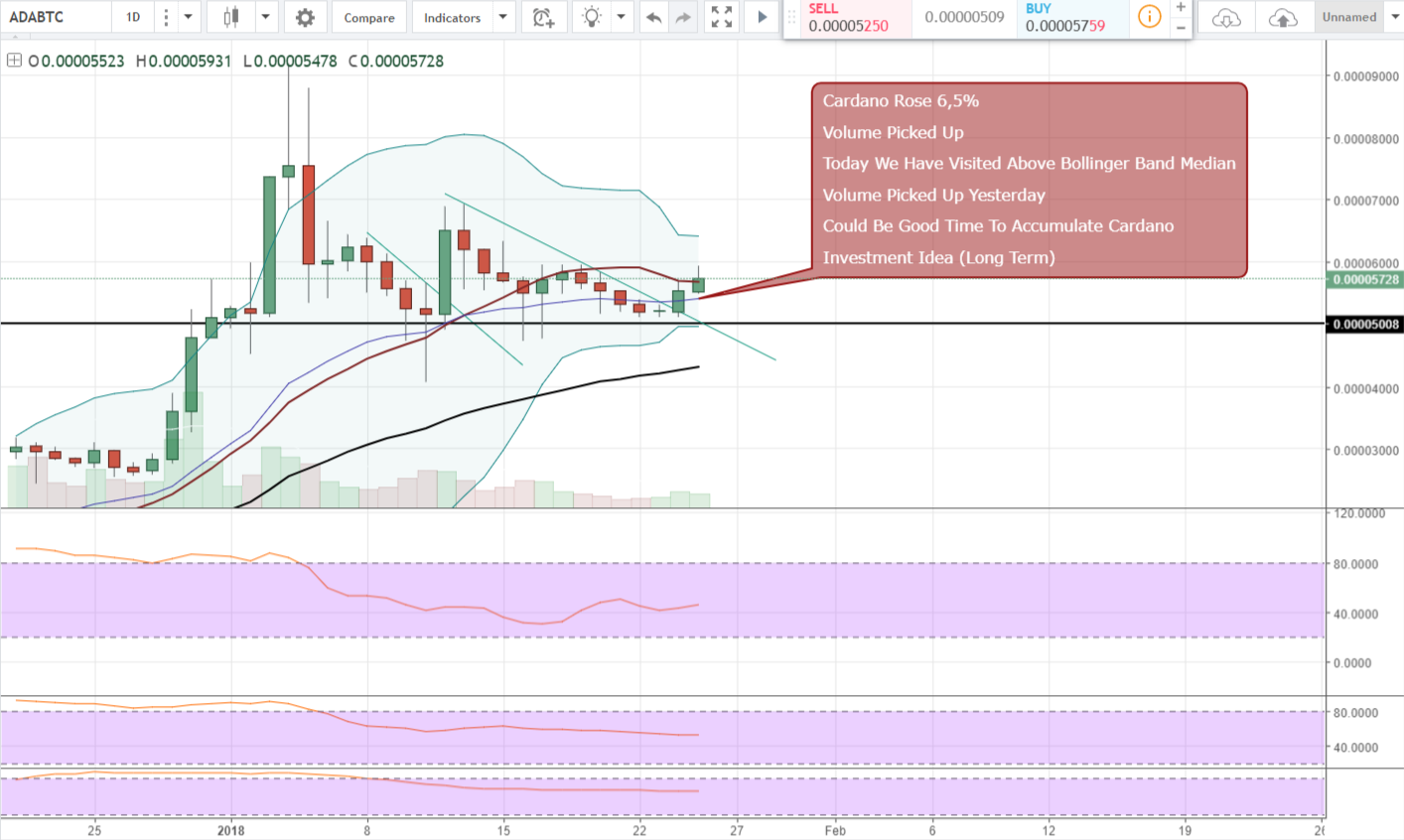
Task: Click the ADABTC symbol search field
Action: (x=56, y=17)
